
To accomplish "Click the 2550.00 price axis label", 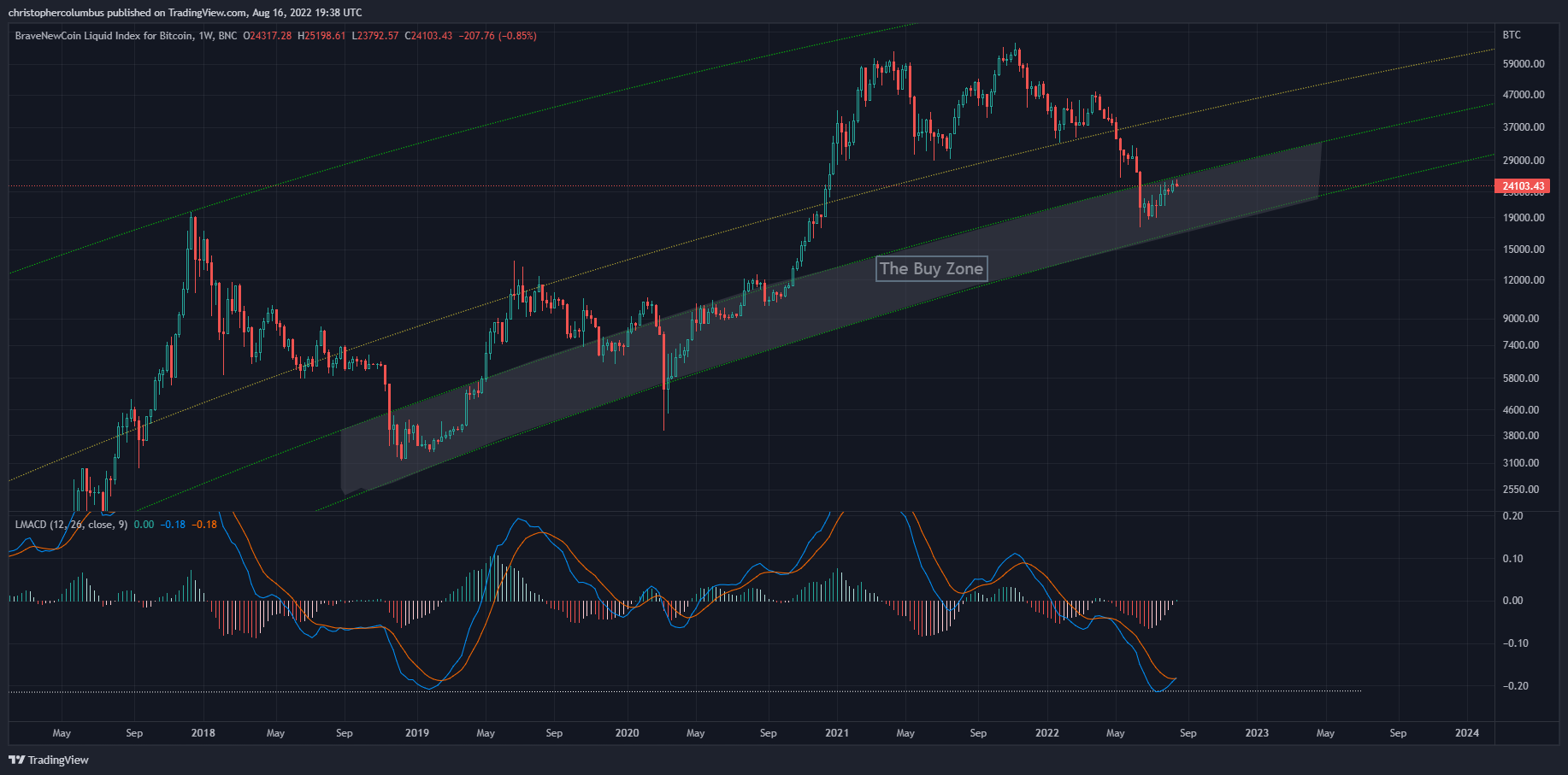I will 1521,490.
